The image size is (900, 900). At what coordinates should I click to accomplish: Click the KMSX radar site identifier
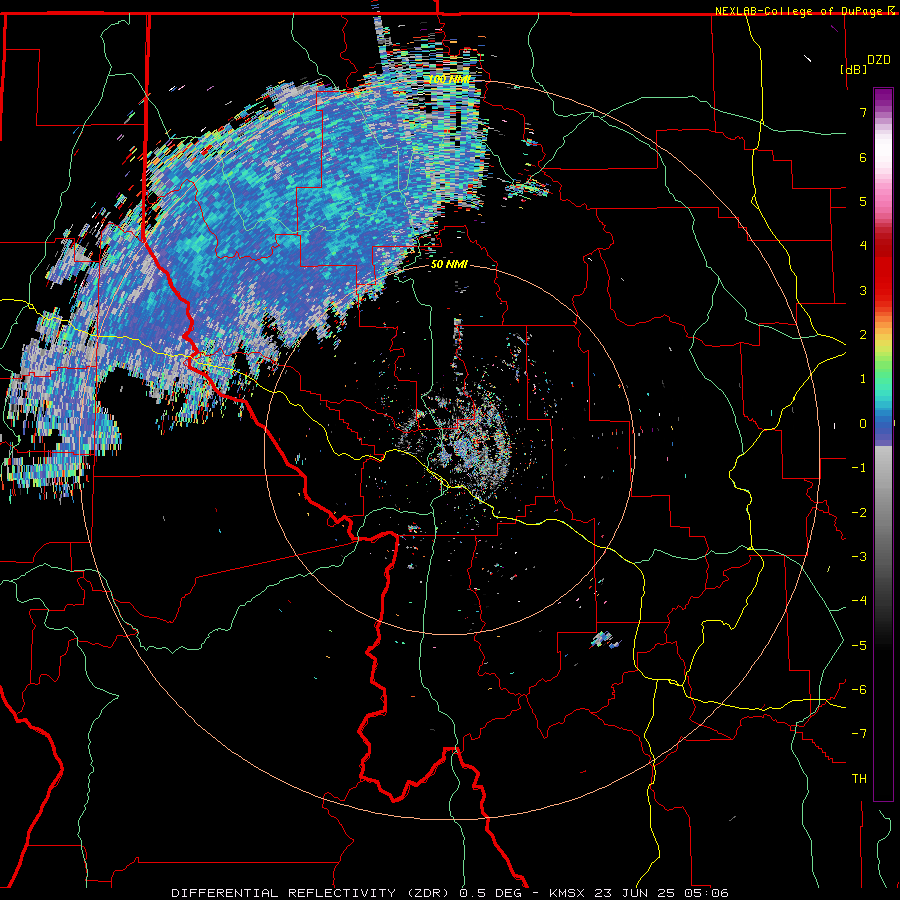click(567, 893)
